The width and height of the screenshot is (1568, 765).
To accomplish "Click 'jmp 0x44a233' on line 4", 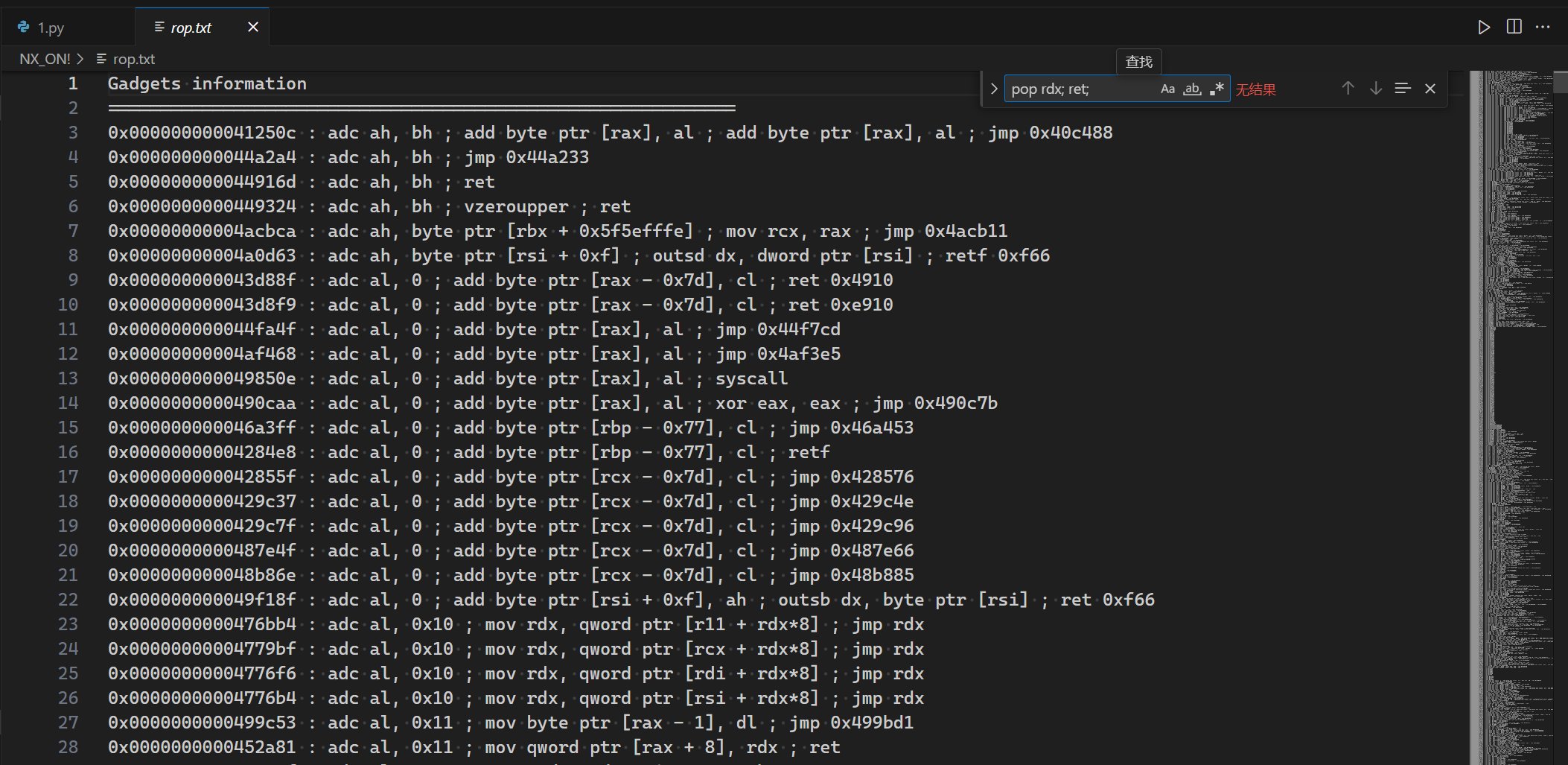I will (x=526, y=157).
